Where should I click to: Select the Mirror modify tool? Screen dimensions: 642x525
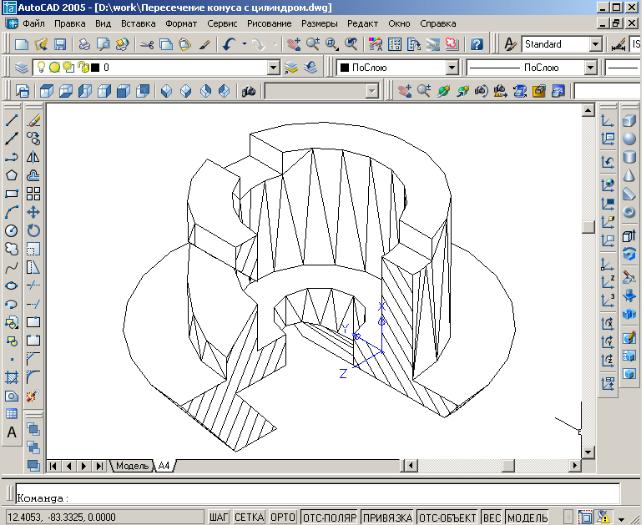tap(33, 157)
